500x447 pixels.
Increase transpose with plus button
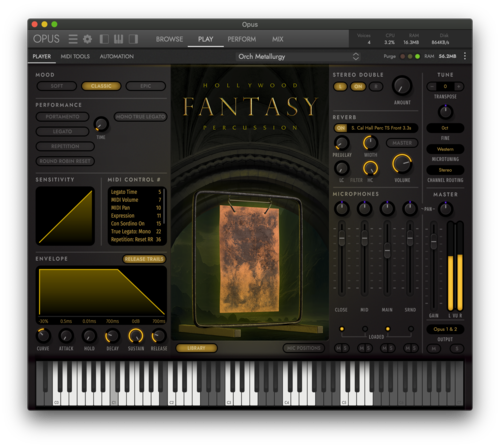tap(459, 86)
